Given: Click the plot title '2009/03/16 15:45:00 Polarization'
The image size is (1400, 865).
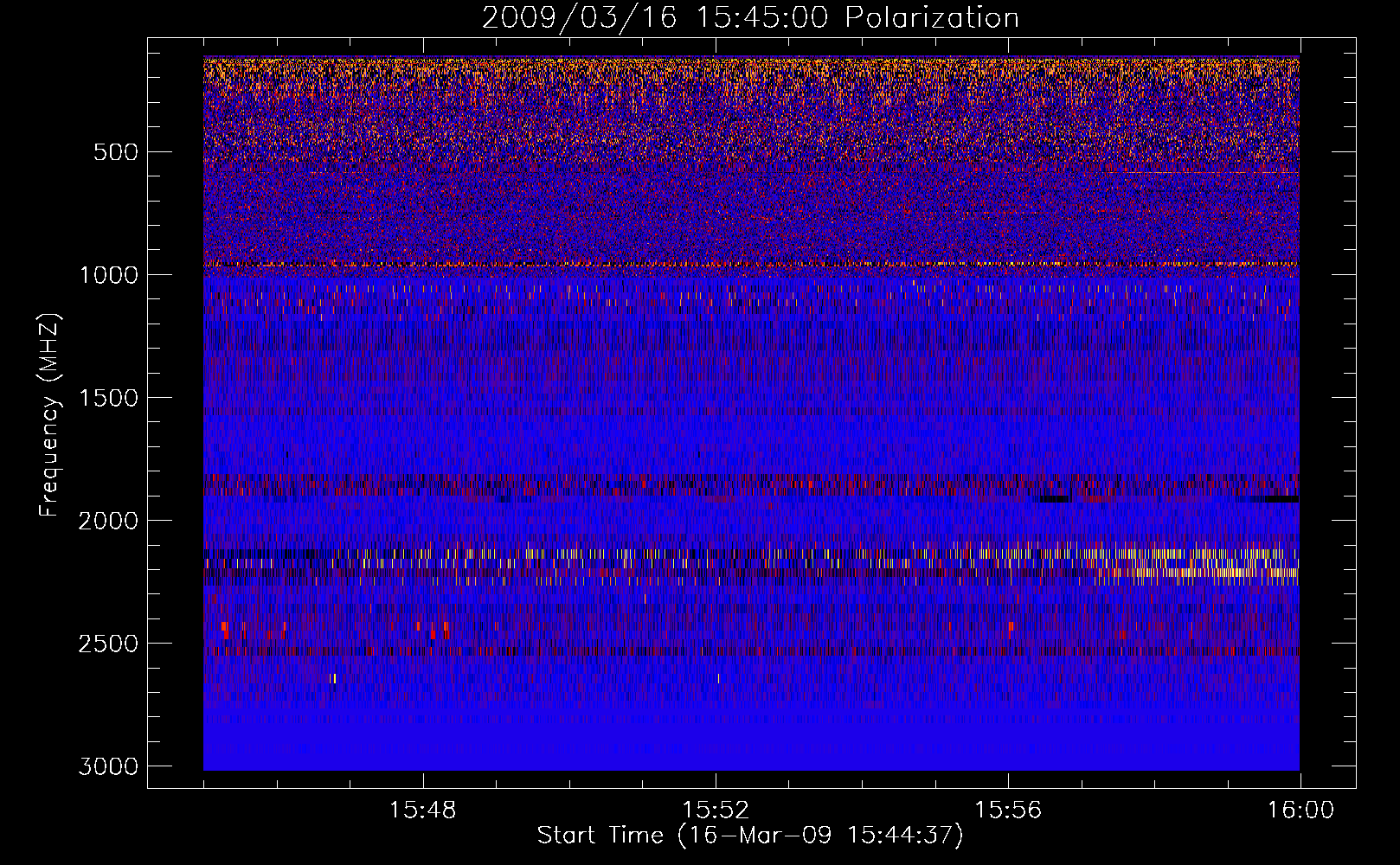Looking at the screenshot, I should pos(750,17).
